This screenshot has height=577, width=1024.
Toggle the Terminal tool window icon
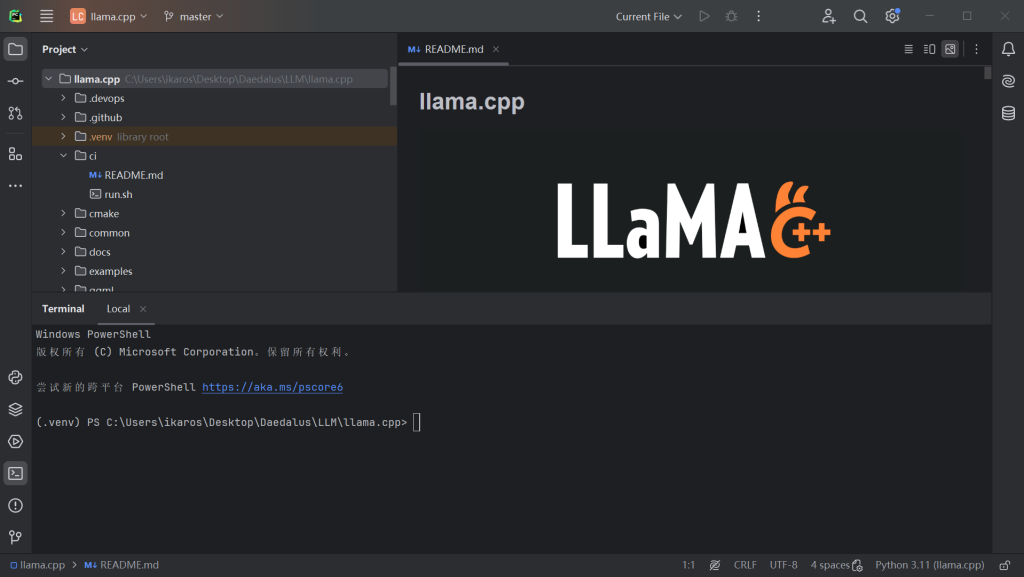click(16, 473)
